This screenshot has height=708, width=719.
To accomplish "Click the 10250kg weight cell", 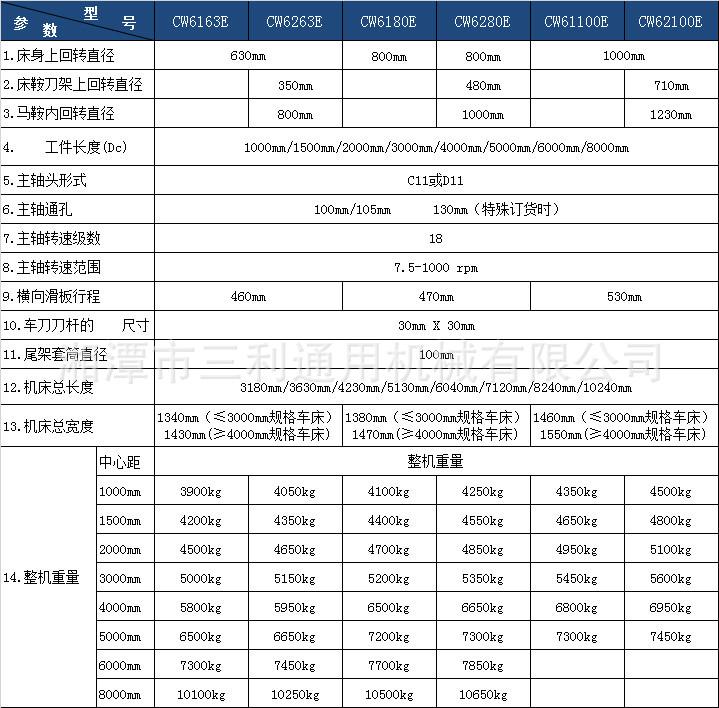I will click(x=295, y=694).
